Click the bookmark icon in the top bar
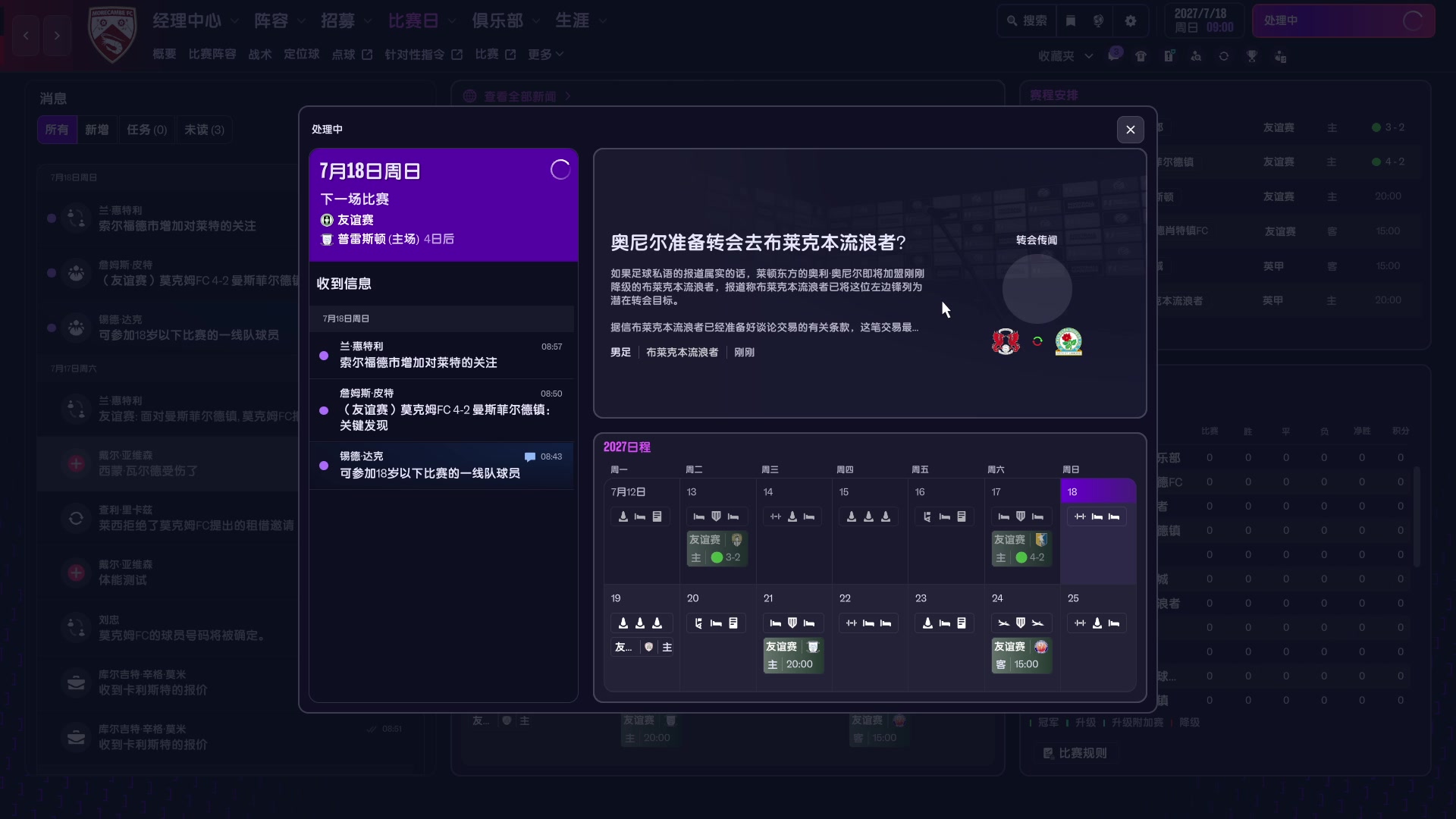 (x=1070, y=20)
